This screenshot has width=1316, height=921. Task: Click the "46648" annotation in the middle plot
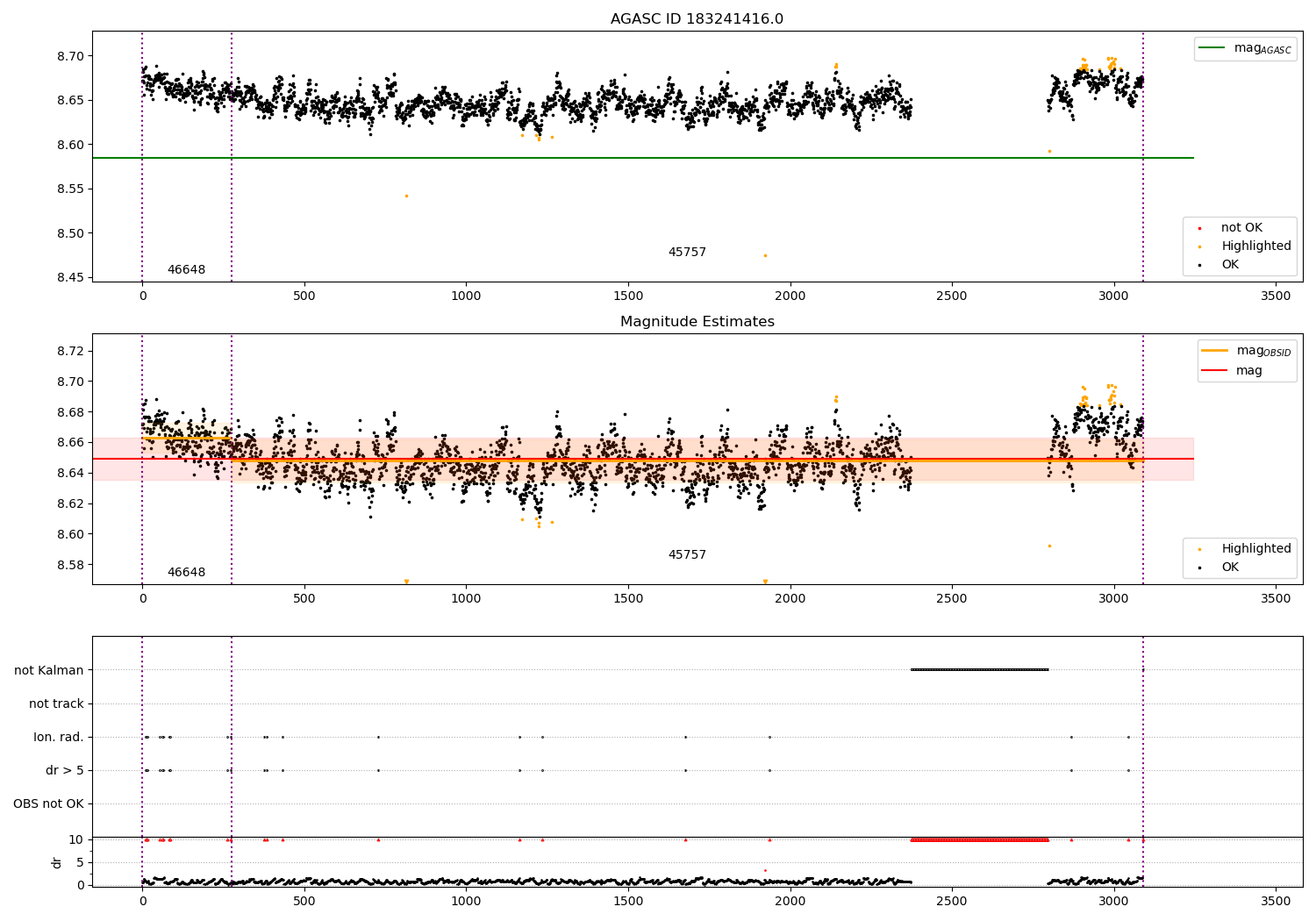[x=186, y=573]
